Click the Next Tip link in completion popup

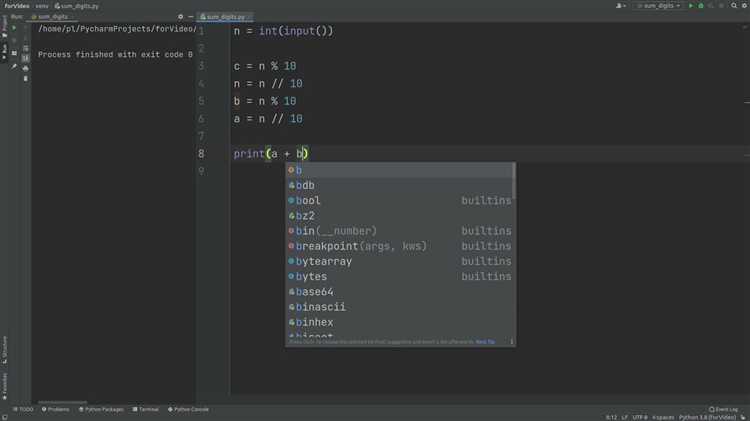click(485, 342)
